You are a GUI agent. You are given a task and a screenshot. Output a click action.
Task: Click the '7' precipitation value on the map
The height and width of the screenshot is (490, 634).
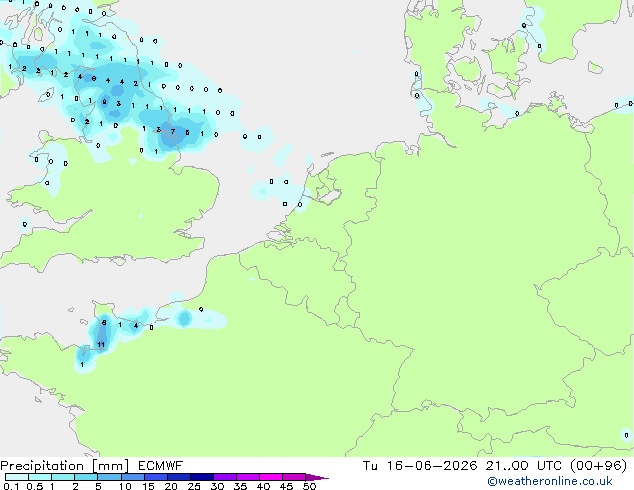[x=173, y=131]
